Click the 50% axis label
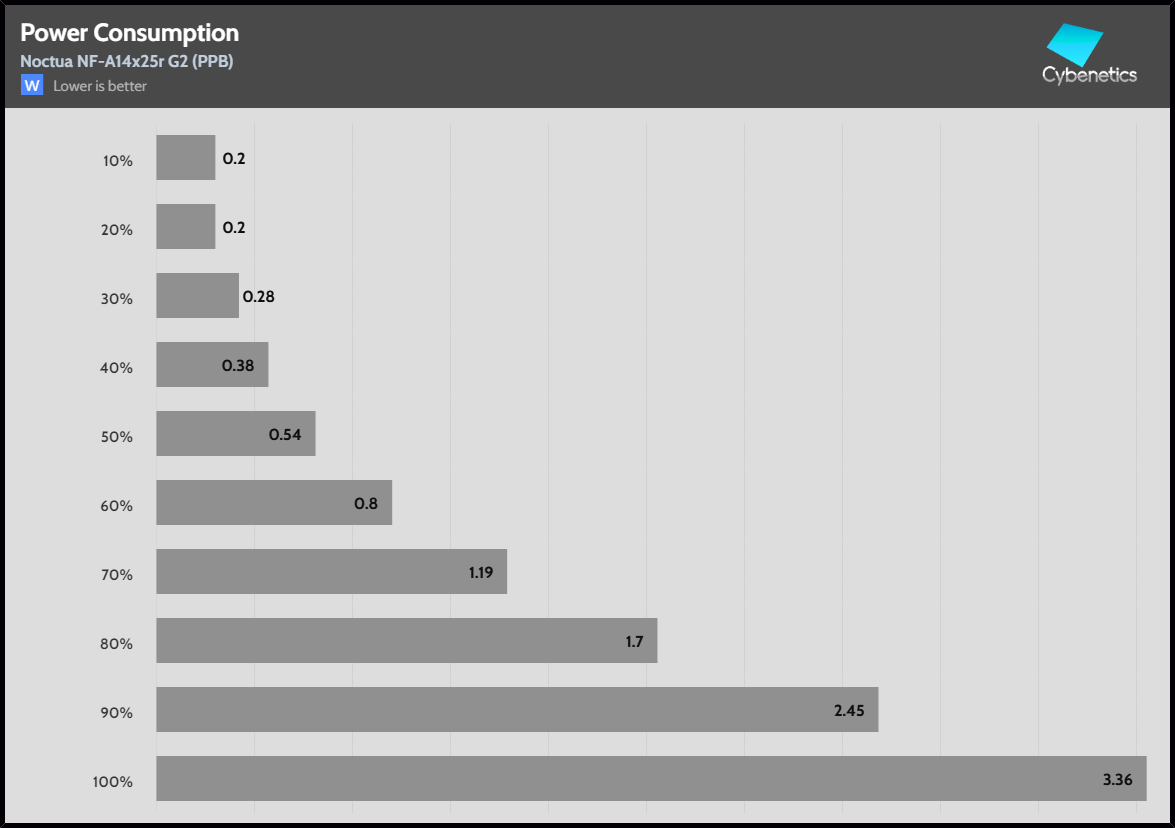The height and width of the screenshot is (828, 1175). point(116,437)
